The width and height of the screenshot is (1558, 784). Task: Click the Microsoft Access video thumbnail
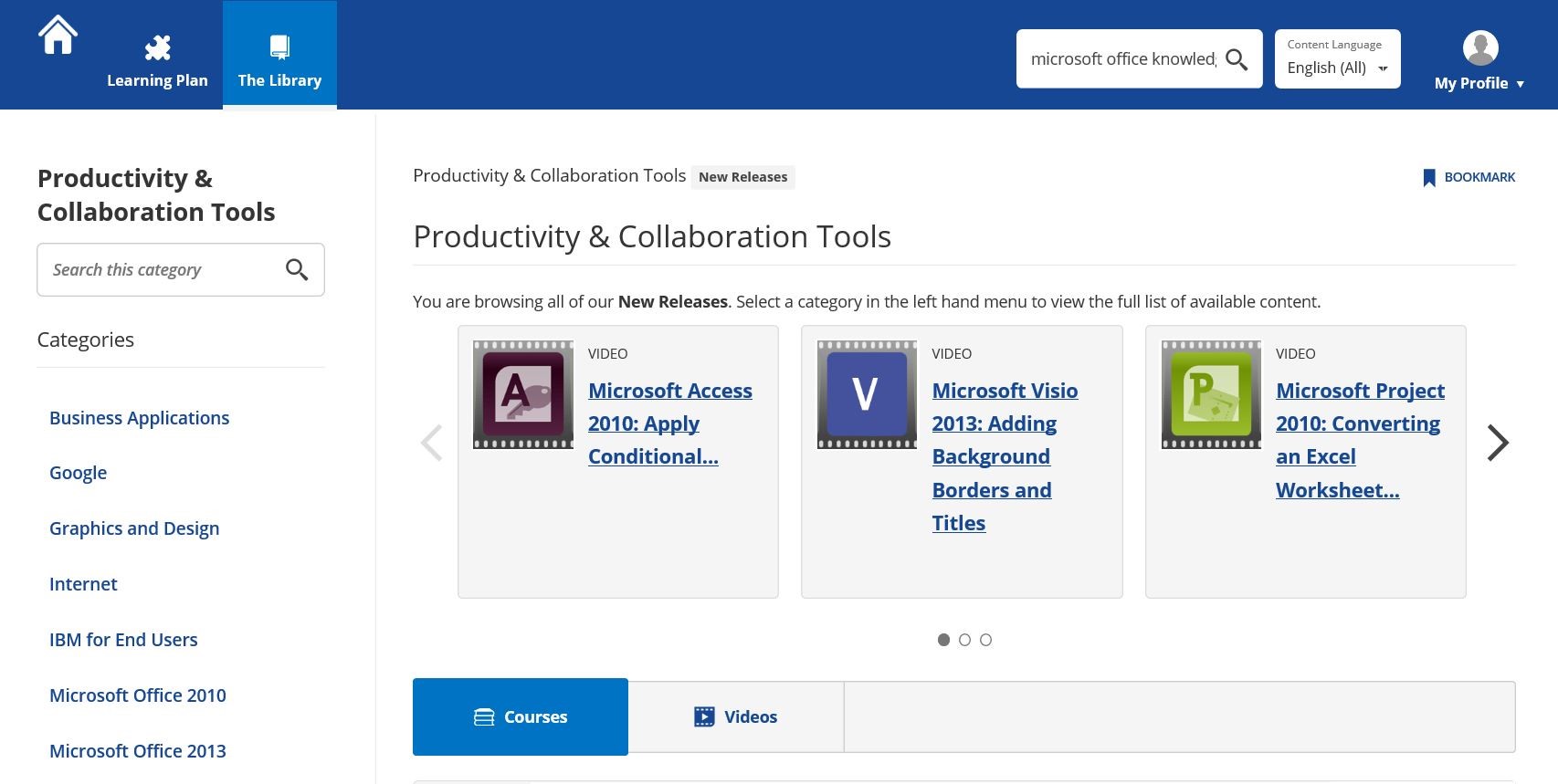522,394
